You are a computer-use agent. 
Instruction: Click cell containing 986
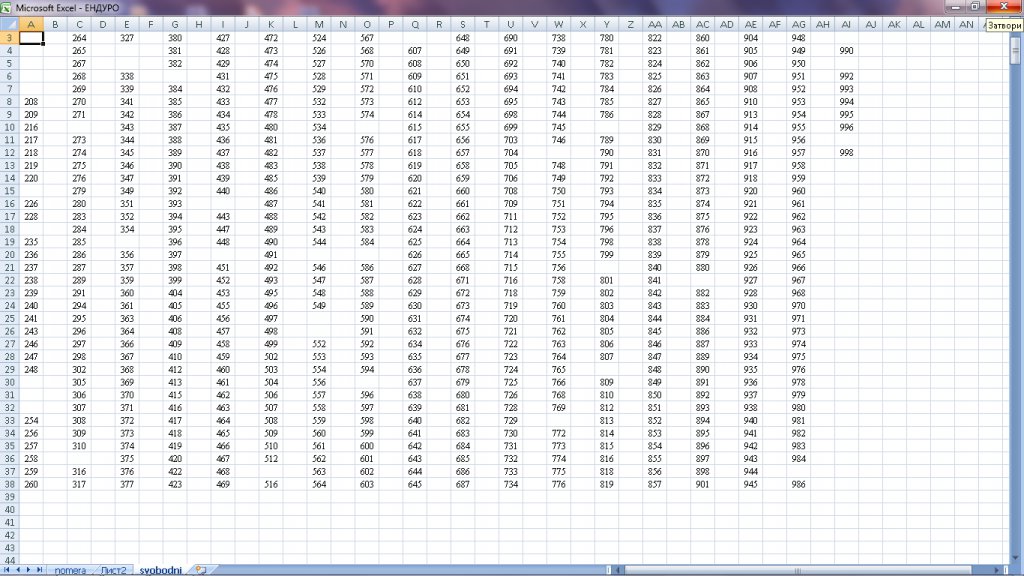pyautogui.click(x=799, y=485)
